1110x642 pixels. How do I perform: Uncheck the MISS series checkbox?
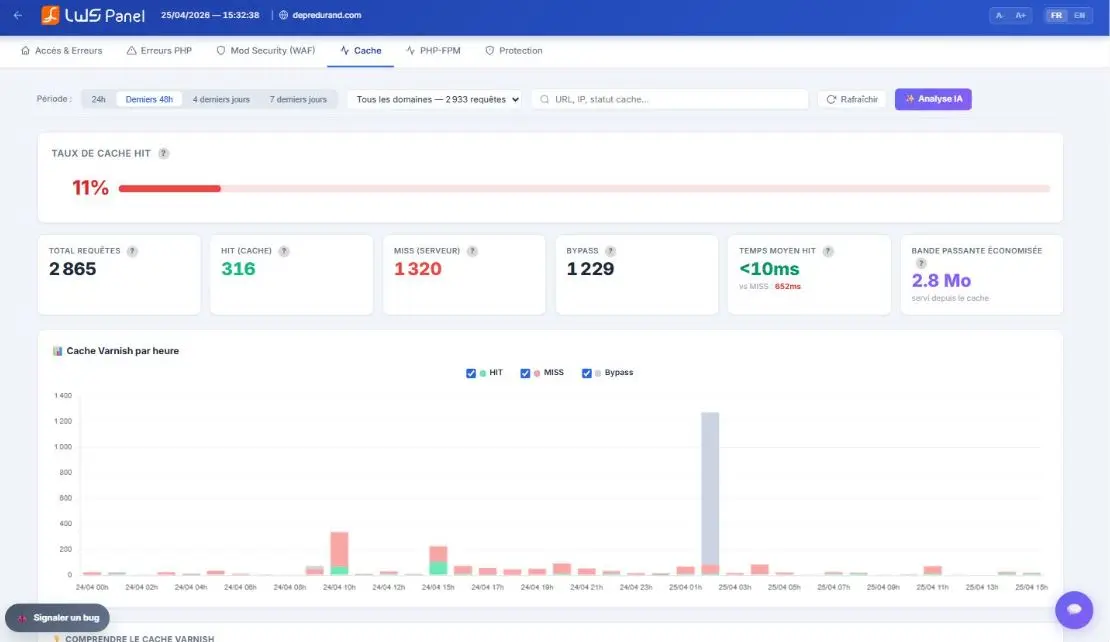click(x=525, y=373)
